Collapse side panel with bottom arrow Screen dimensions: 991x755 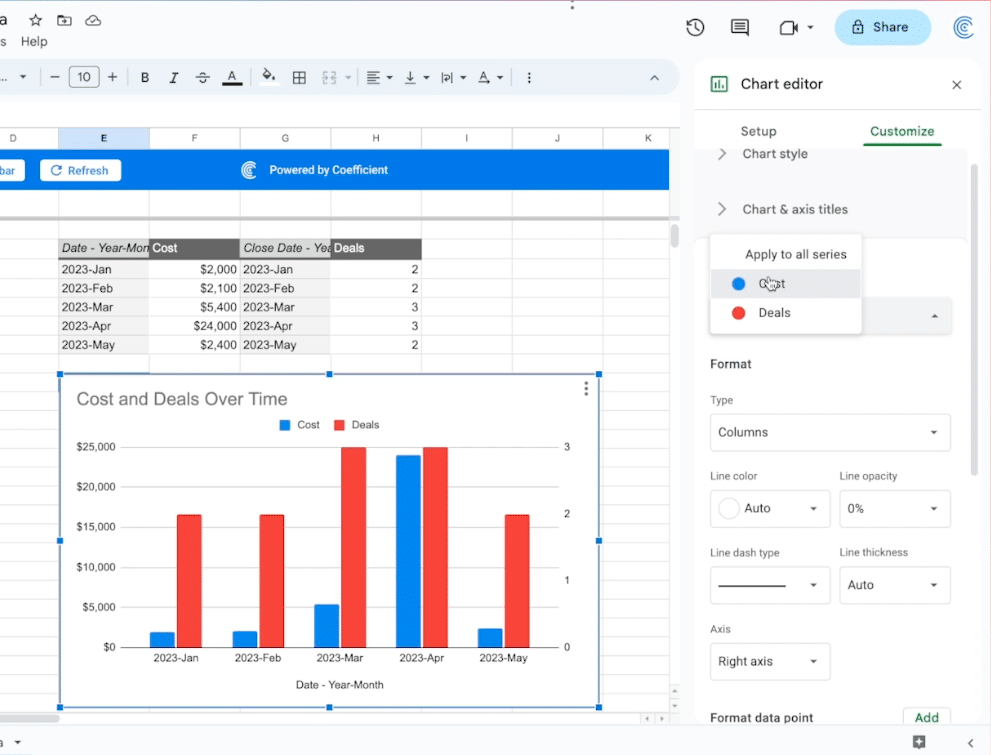point(970,743)
